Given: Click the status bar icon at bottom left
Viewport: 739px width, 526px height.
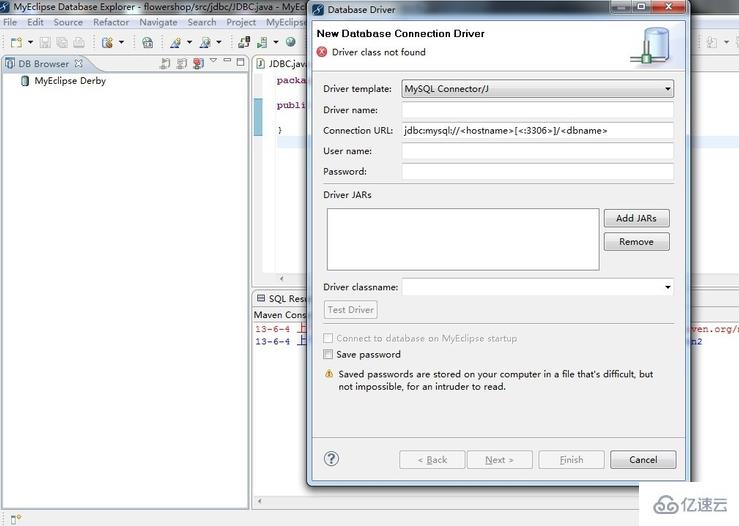Looking at the screenshot, I should pos(16,519).
